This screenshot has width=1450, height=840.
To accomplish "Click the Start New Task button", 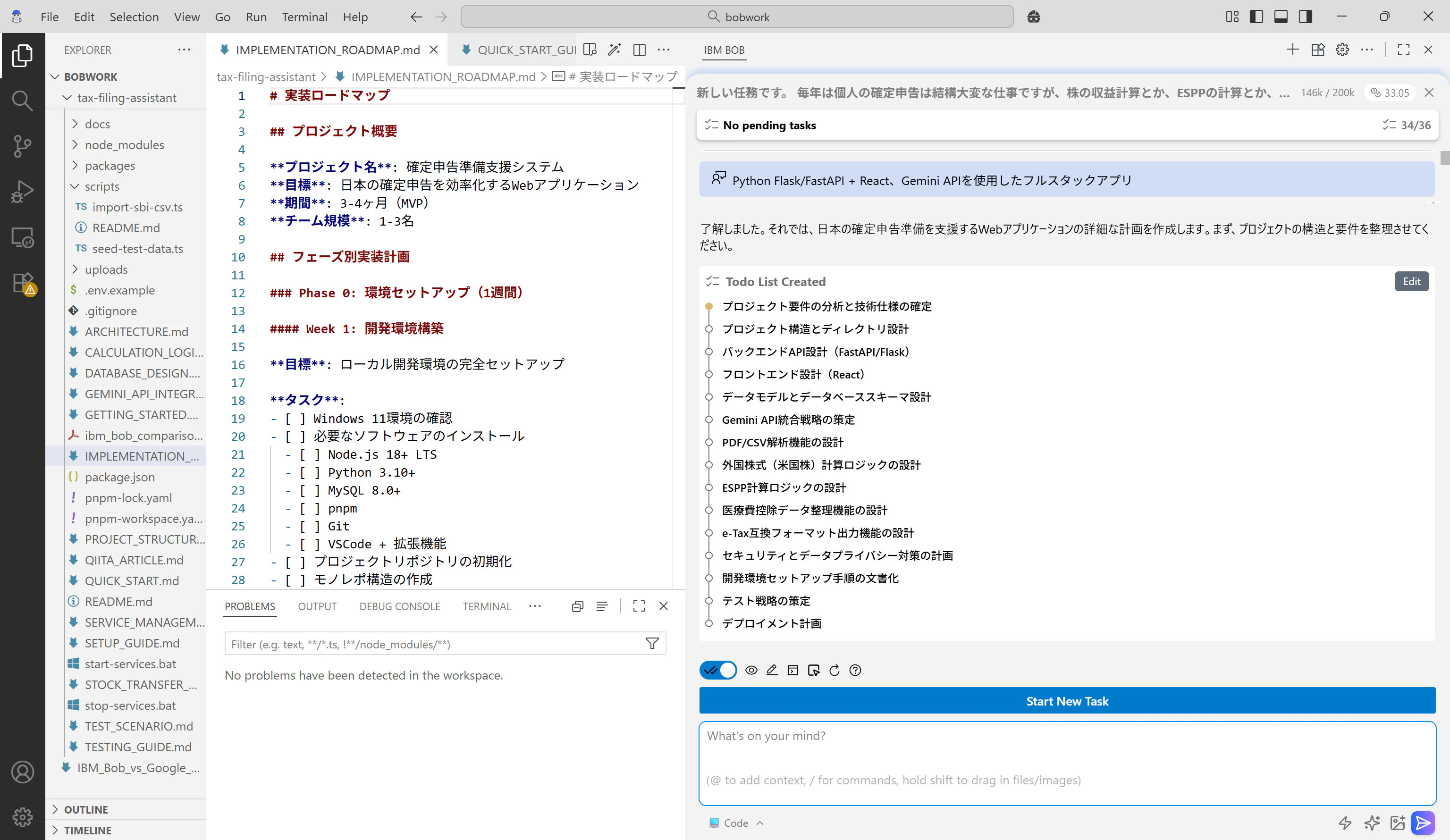I will (1067, 701).
